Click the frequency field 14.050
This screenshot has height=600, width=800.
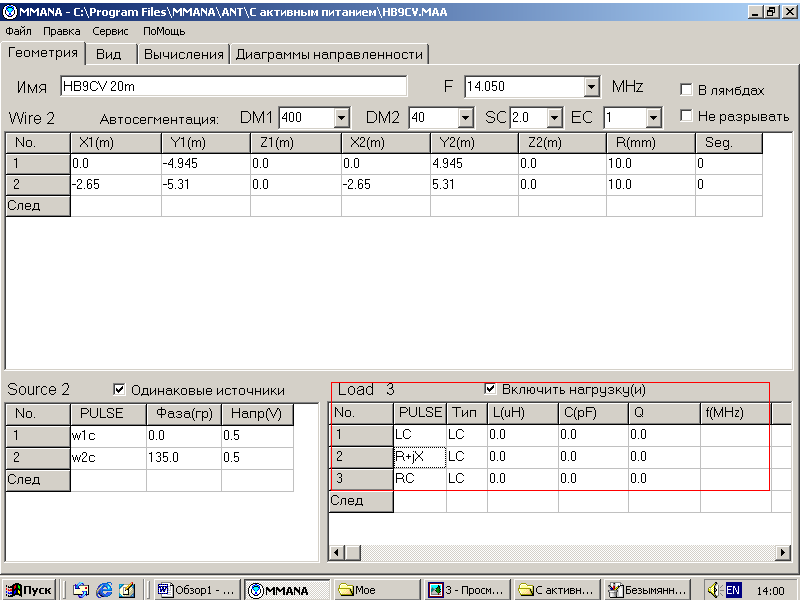point(524,87)
